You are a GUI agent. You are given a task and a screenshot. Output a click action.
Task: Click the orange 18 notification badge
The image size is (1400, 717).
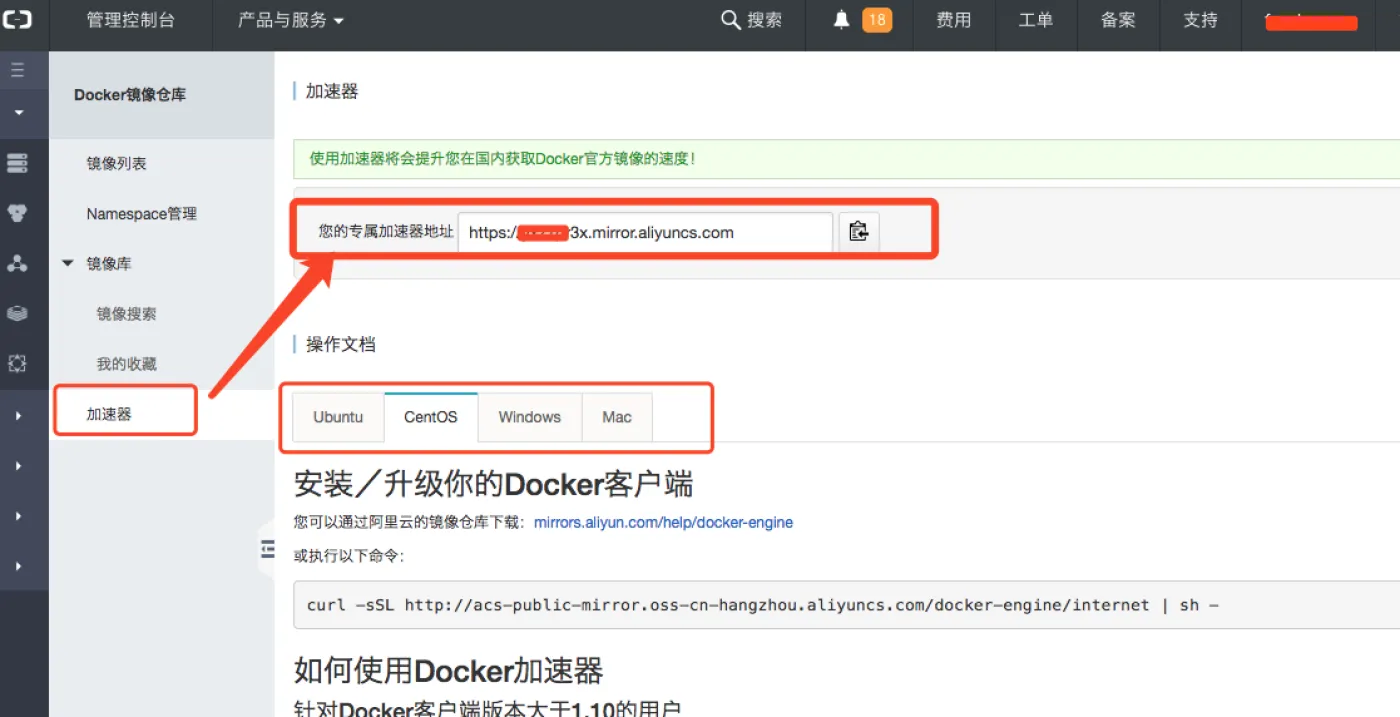point(877,20)
